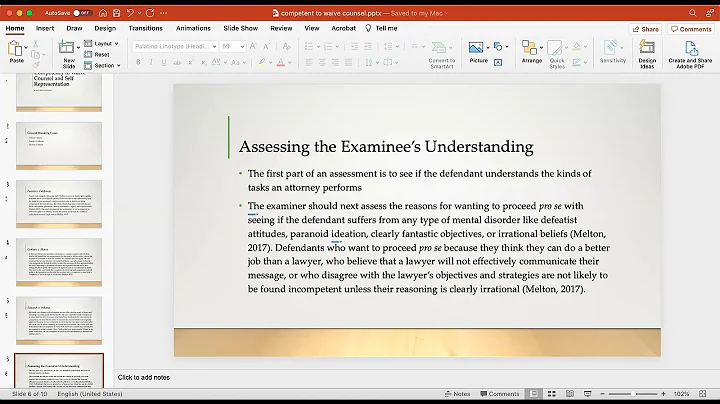Adjust the zoom slider
The image size is (720, 404).
pos(633,394)
